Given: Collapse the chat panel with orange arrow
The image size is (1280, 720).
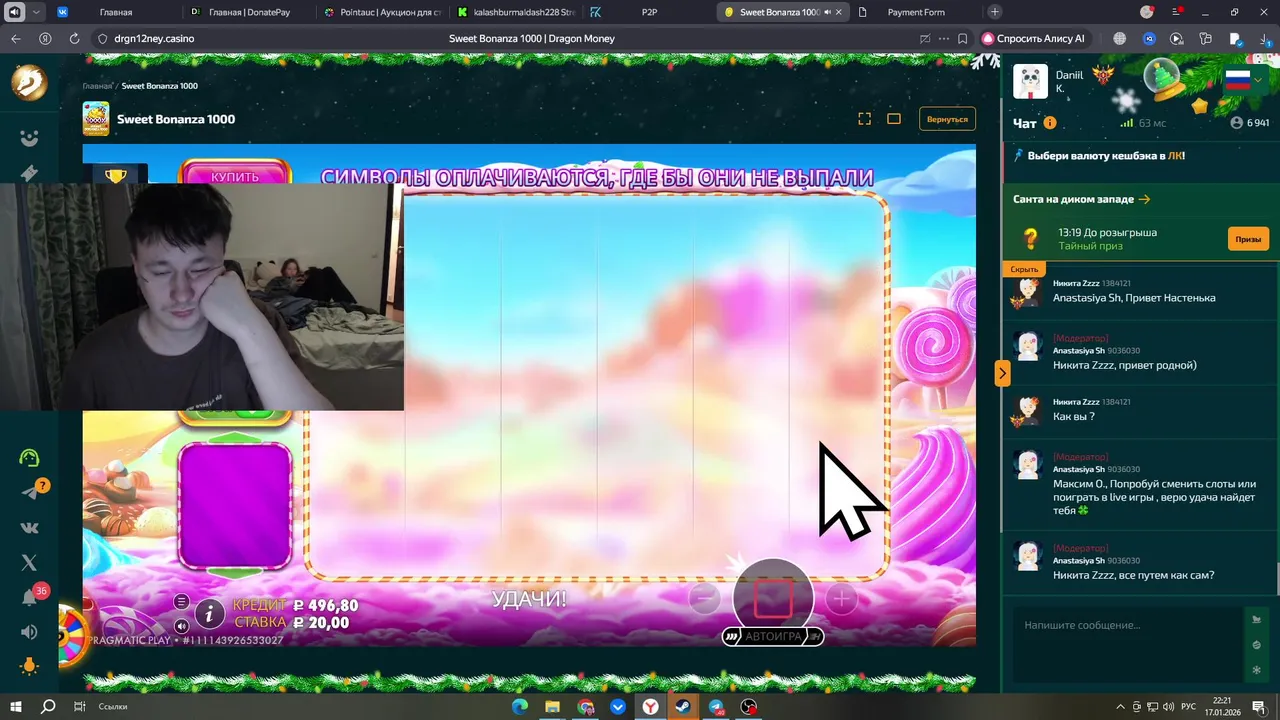Looking at the screenshot, I should pos(1002,373).
